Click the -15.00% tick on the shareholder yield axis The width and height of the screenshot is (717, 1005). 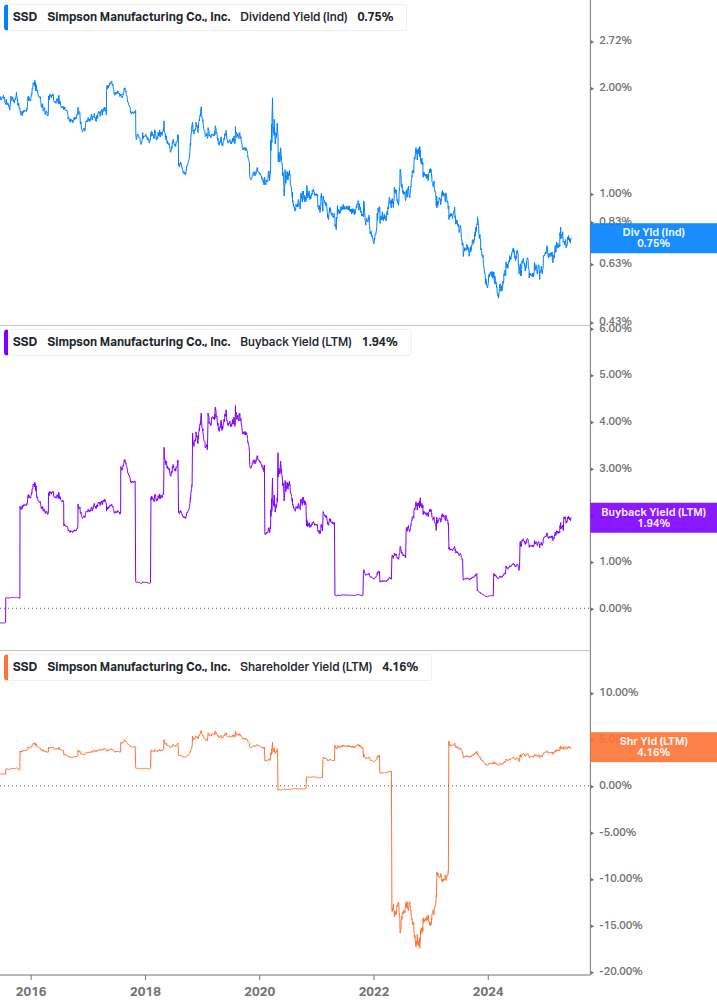point(620,926)
